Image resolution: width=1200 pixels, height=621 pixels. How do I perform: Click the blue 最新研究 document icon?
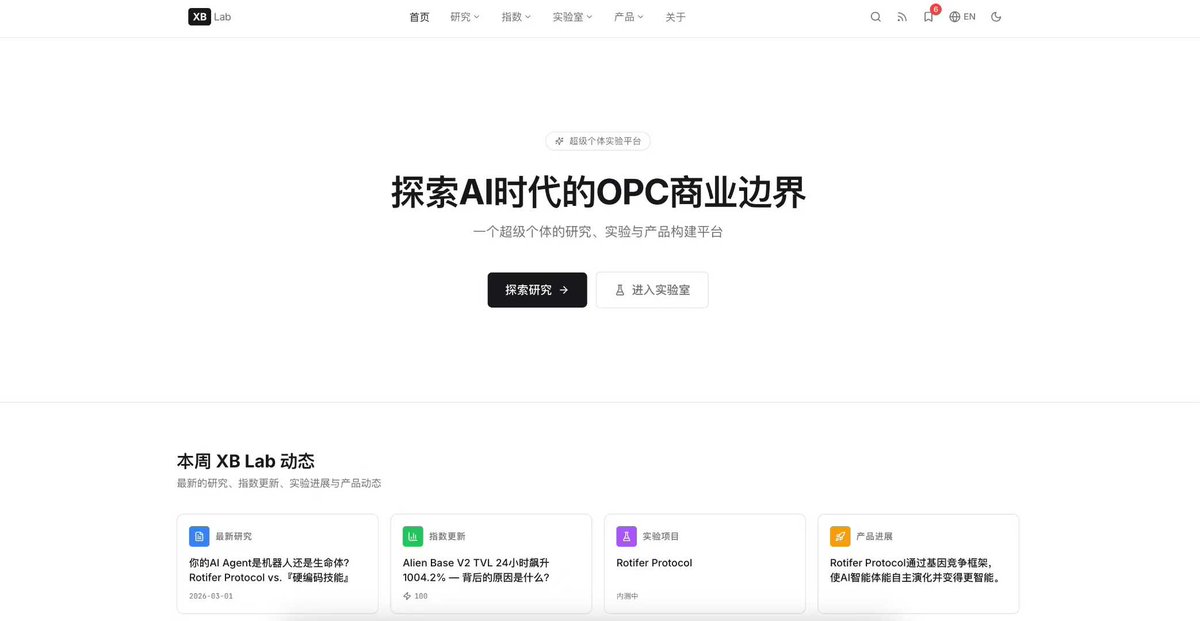click(x=199, y=536)
